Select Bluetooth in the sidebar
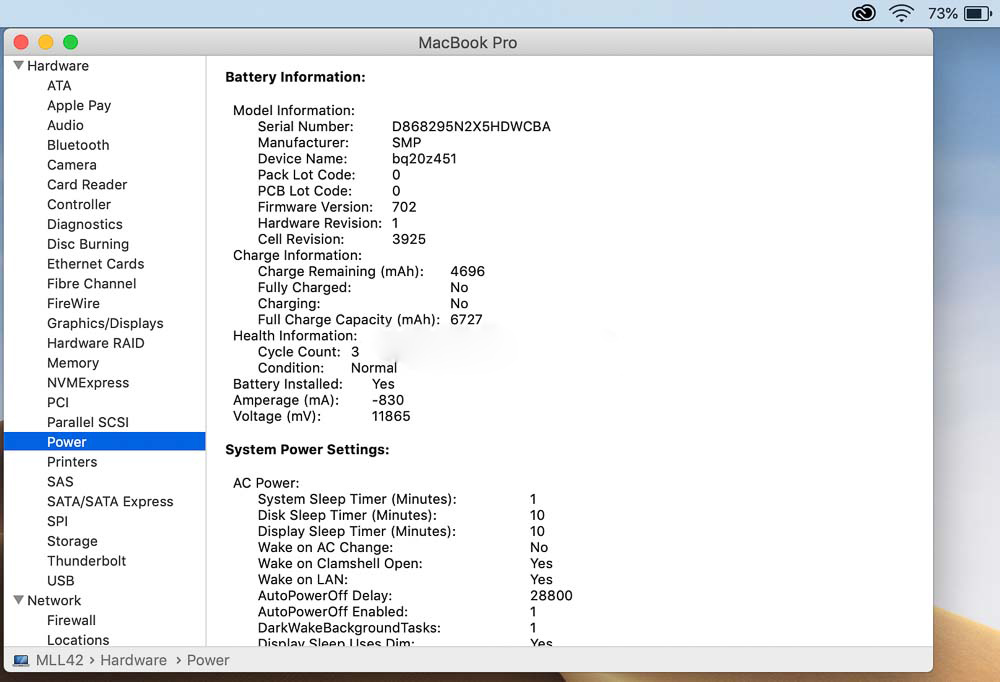Screen dimensions: 1000x682 click(78, 145)
